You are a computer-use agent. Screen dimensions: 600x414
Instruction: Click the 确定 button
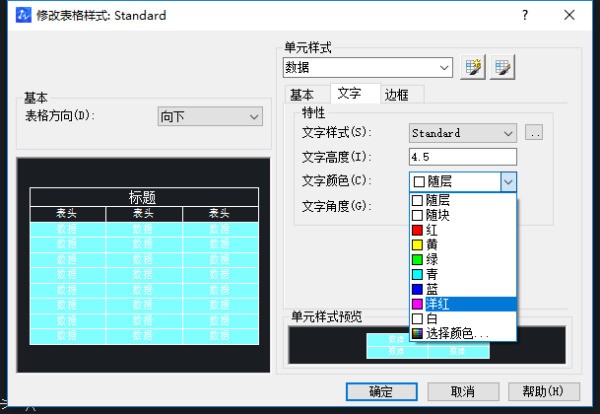click(380, 391)
